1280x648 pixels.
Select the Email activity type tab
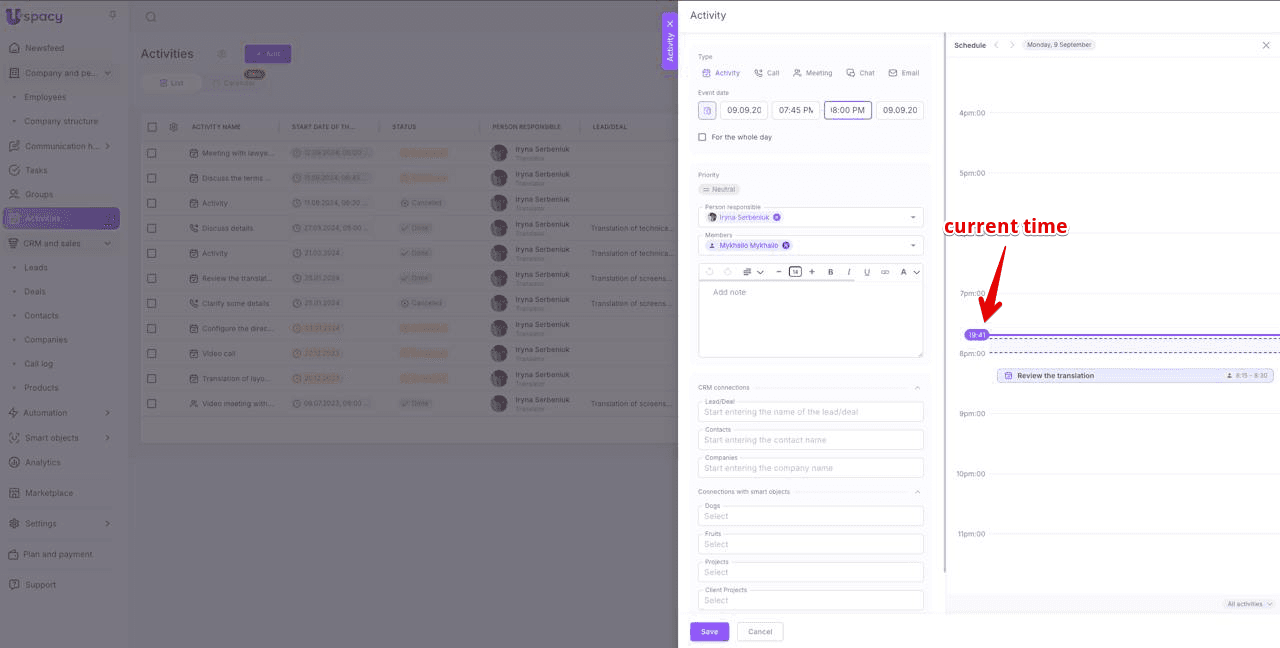[903, 73]
